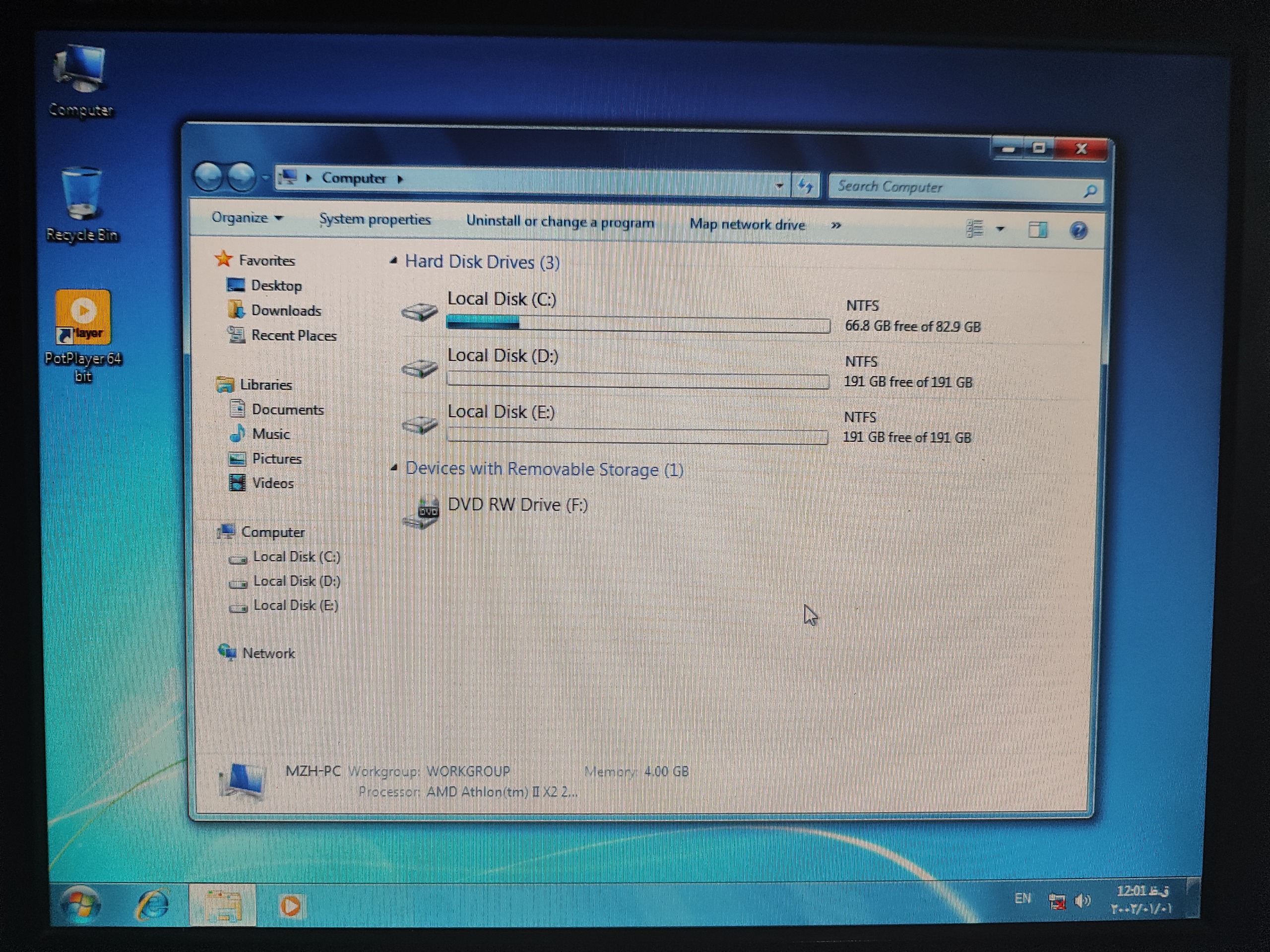Click the Back navigation arrow button
1270x952 pixels.
point(208,177)
